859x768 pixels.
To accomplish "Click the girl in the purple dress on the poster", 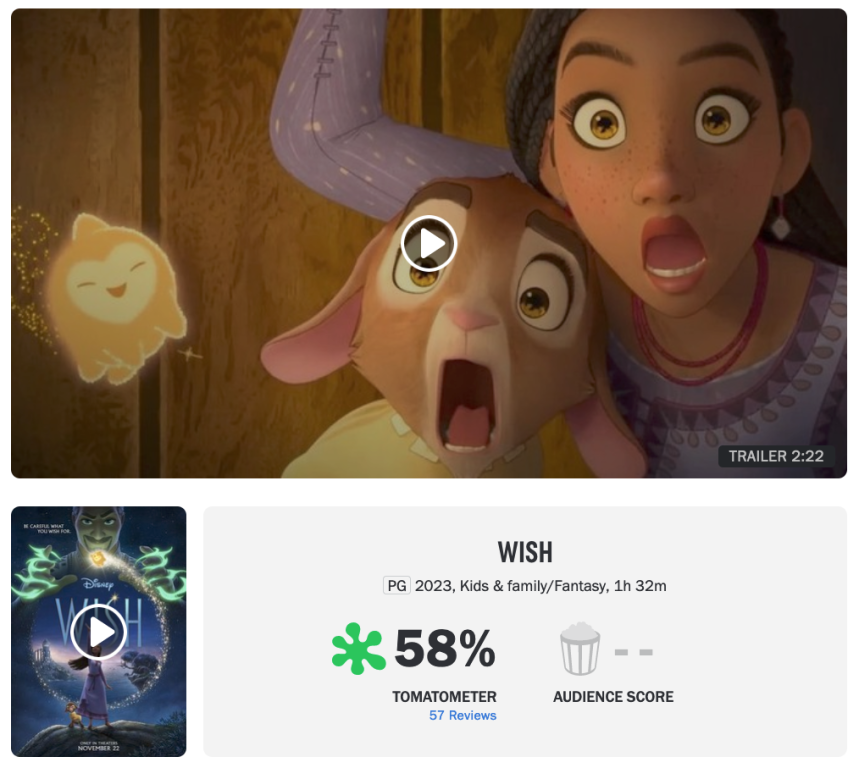I will pyautogui.click(x=93, y=689).
